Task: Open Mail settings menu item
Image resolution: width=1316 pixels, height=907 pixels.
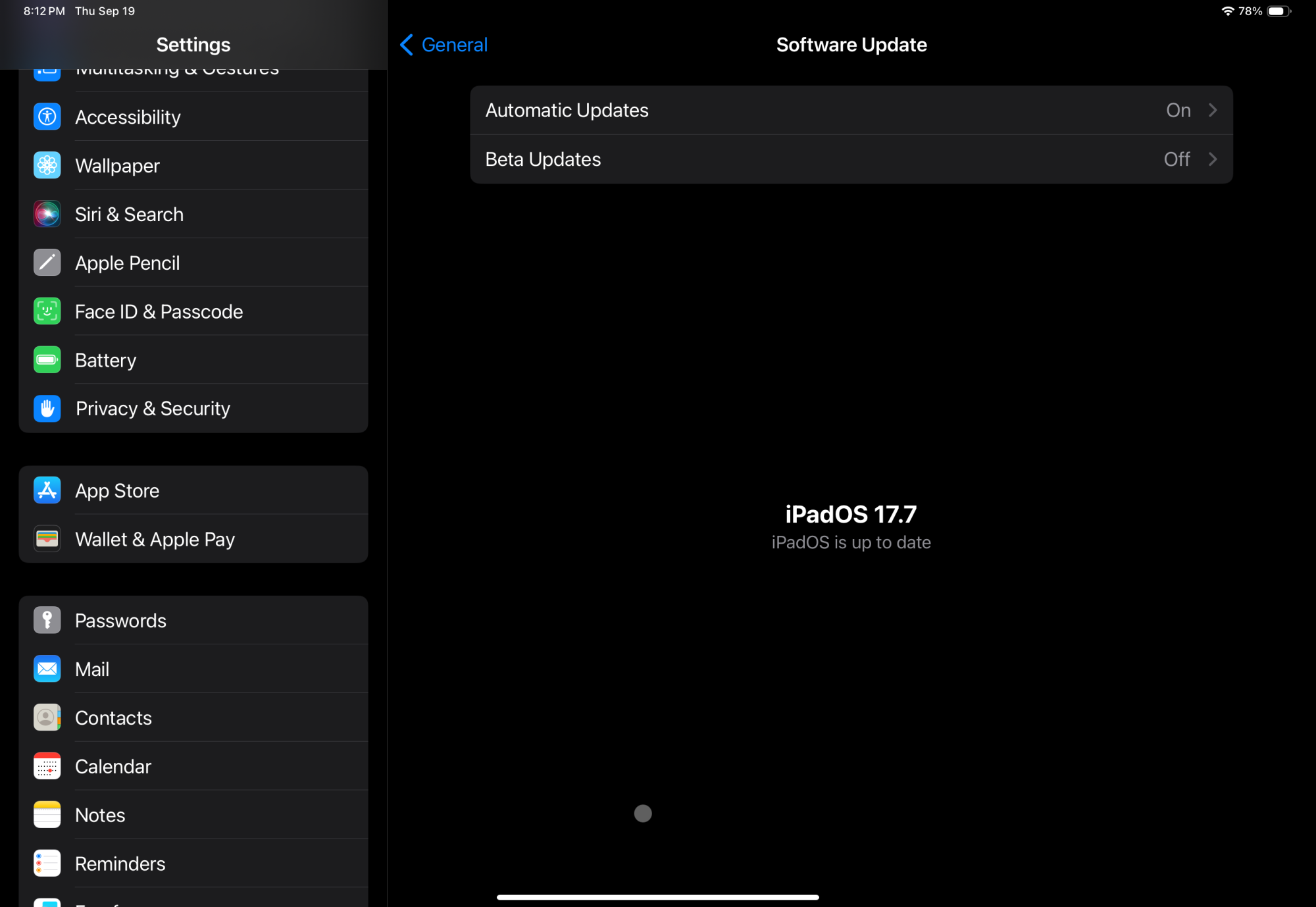Action: point(92,669)
